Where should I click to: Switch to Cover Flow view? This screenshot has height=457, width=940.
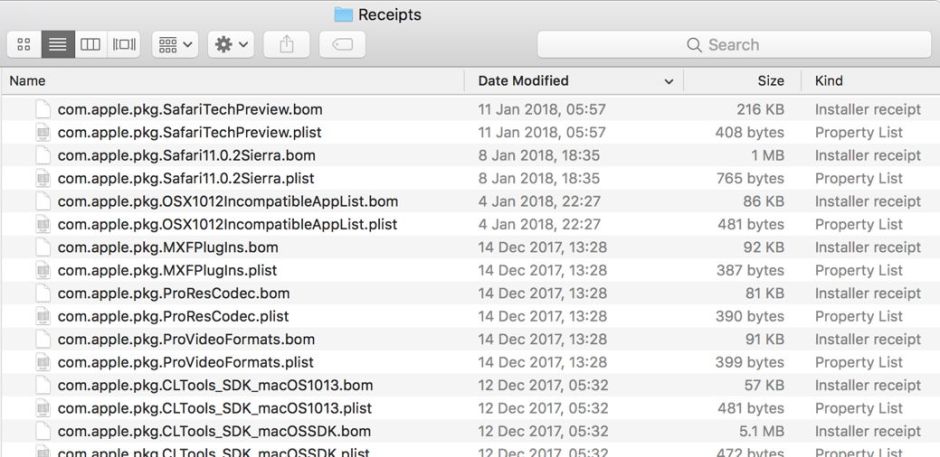click(x=124, y=45)
